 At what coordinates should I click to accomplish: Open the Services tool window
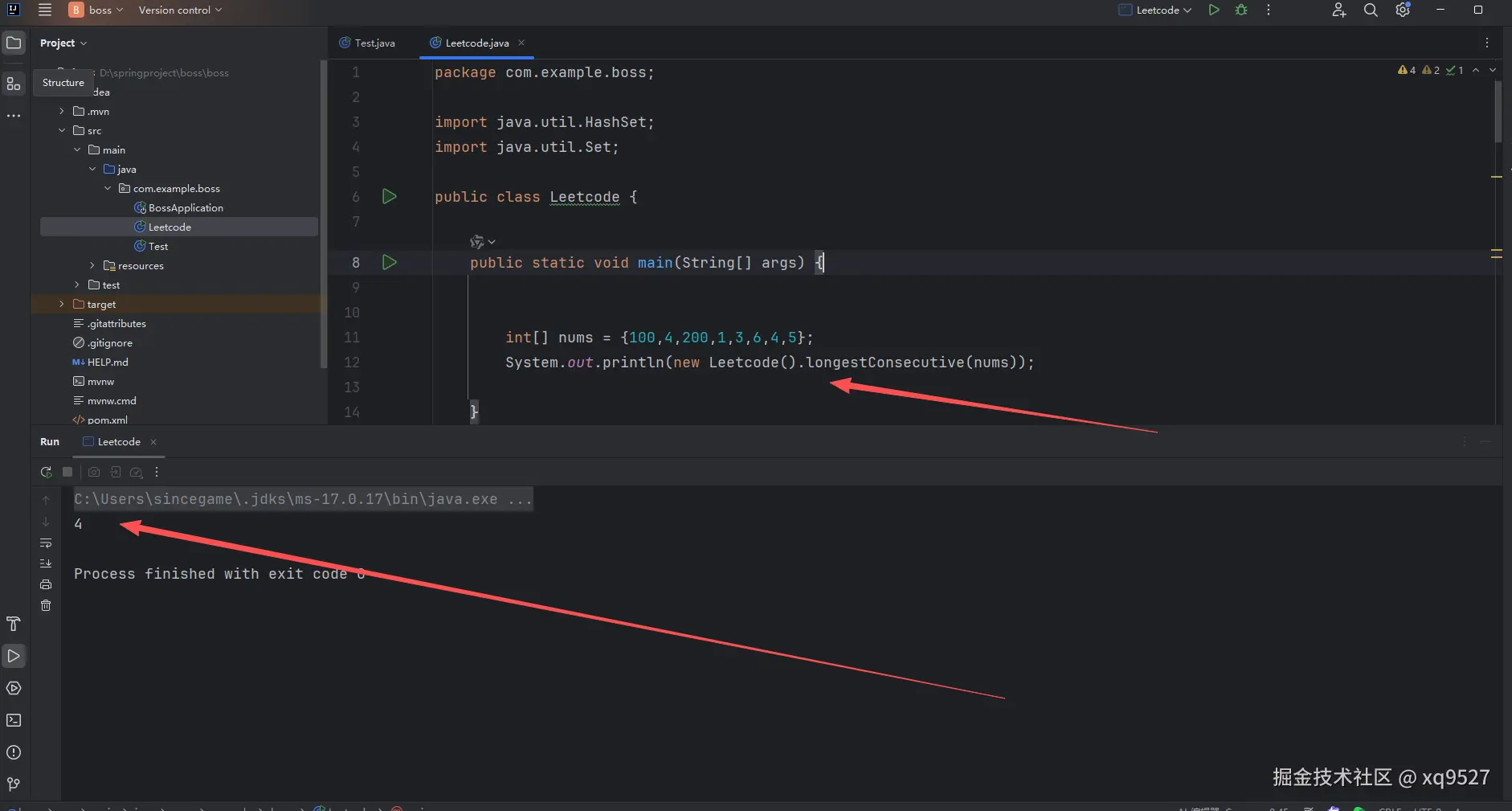point(14,688)
